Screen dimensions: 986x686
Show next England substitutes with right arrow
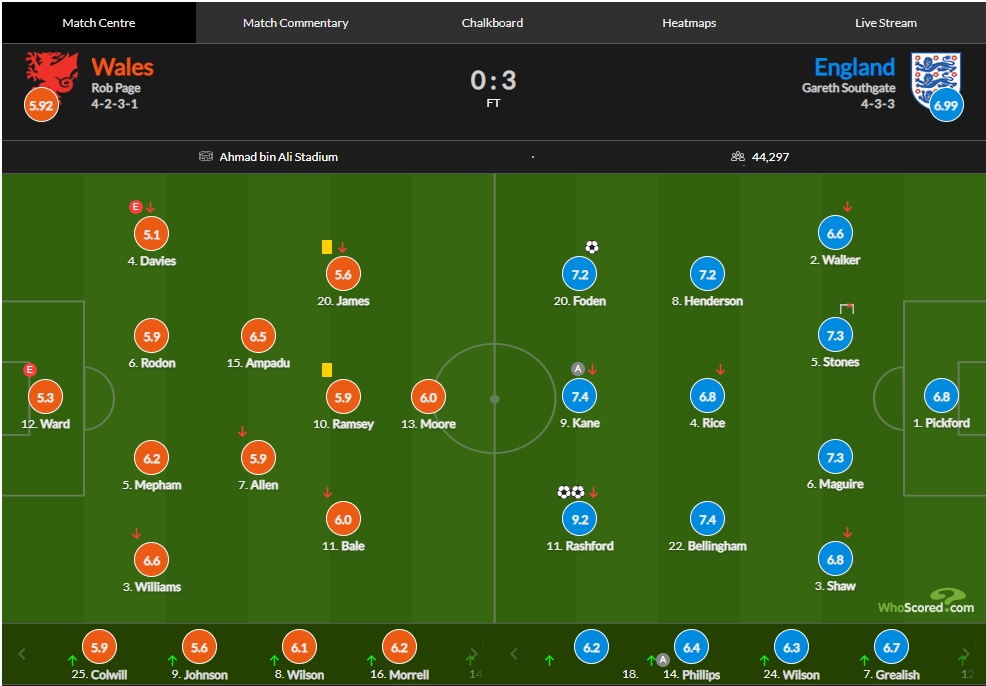click(965, 654)
